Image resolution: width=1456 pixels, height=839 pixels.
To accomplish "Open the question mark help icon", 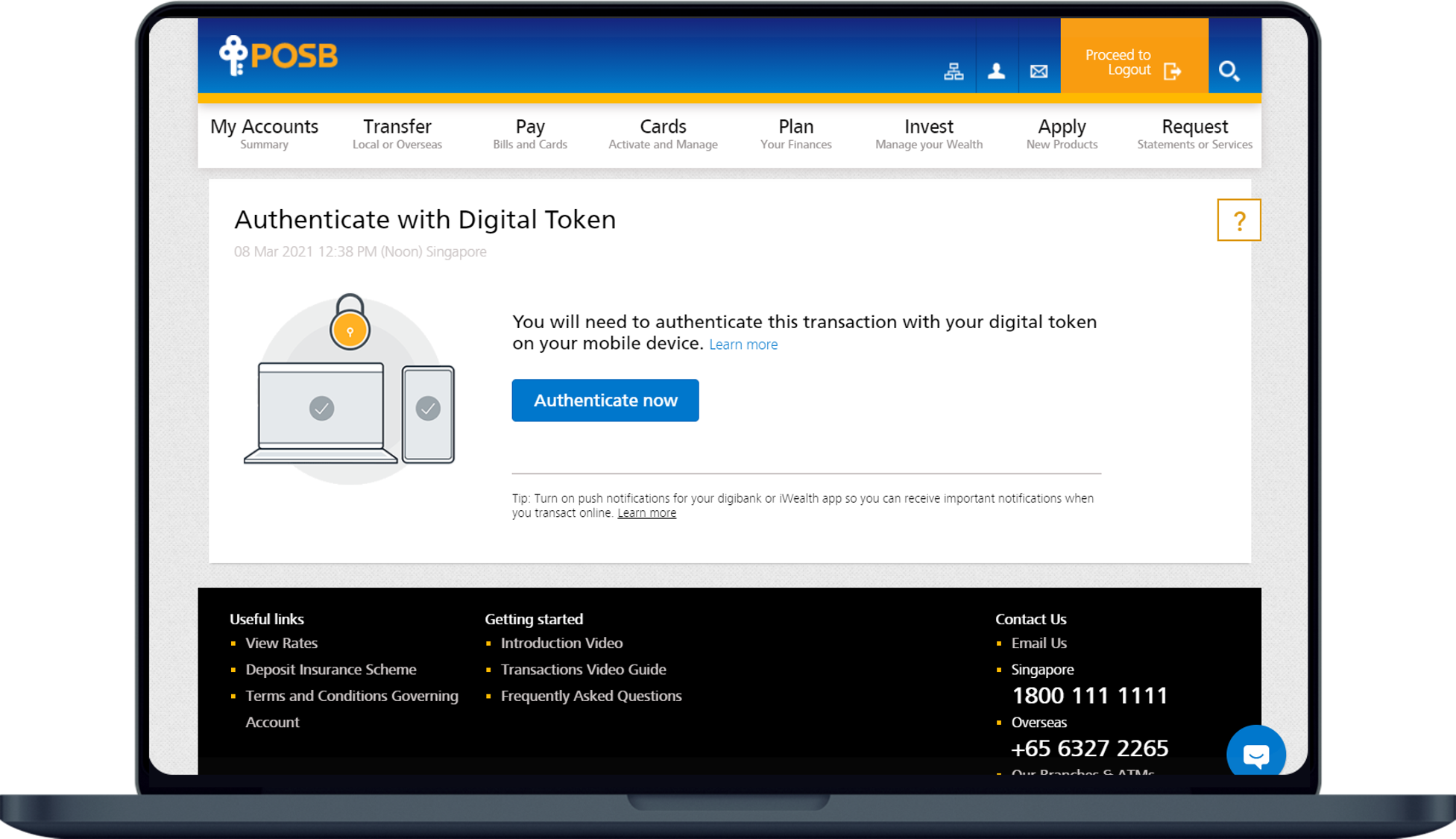I will 1238,220.
